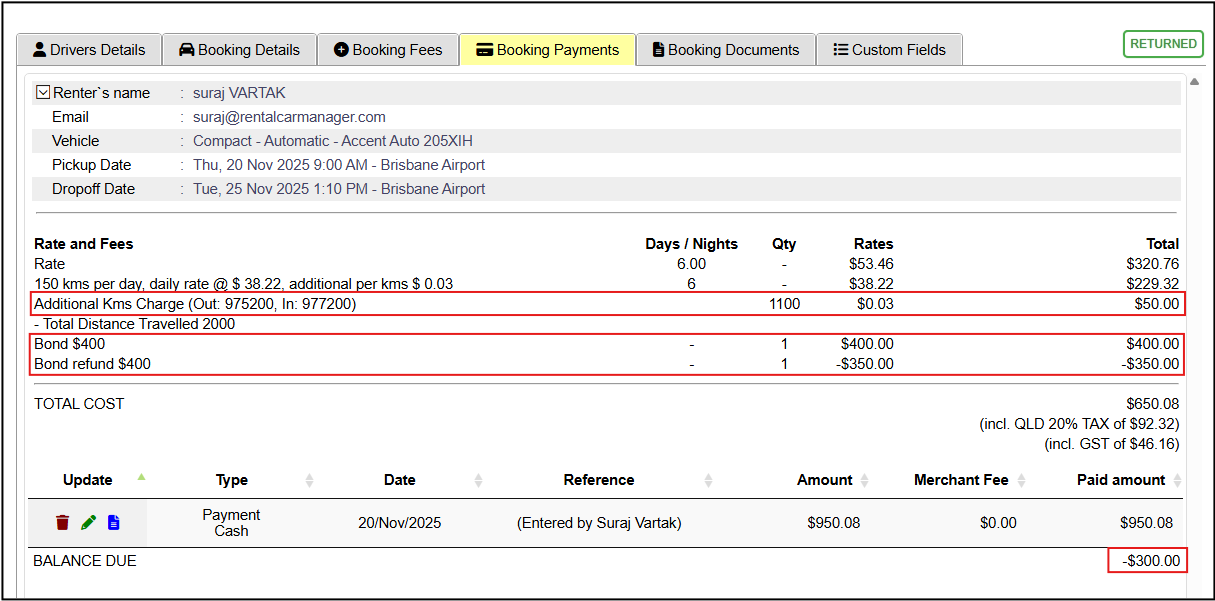Edit the cash payment with pencil icon
The width and height of the screenshot is (1215, 601).
[88, 523]
